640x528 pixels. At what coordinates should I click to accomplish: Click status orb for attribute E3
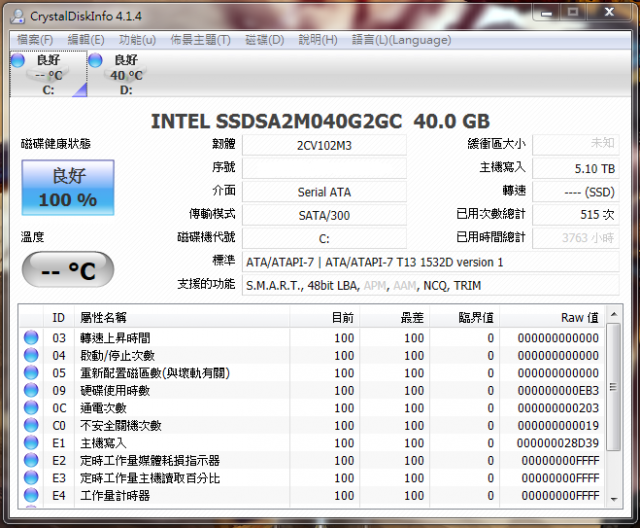point(31,478)
